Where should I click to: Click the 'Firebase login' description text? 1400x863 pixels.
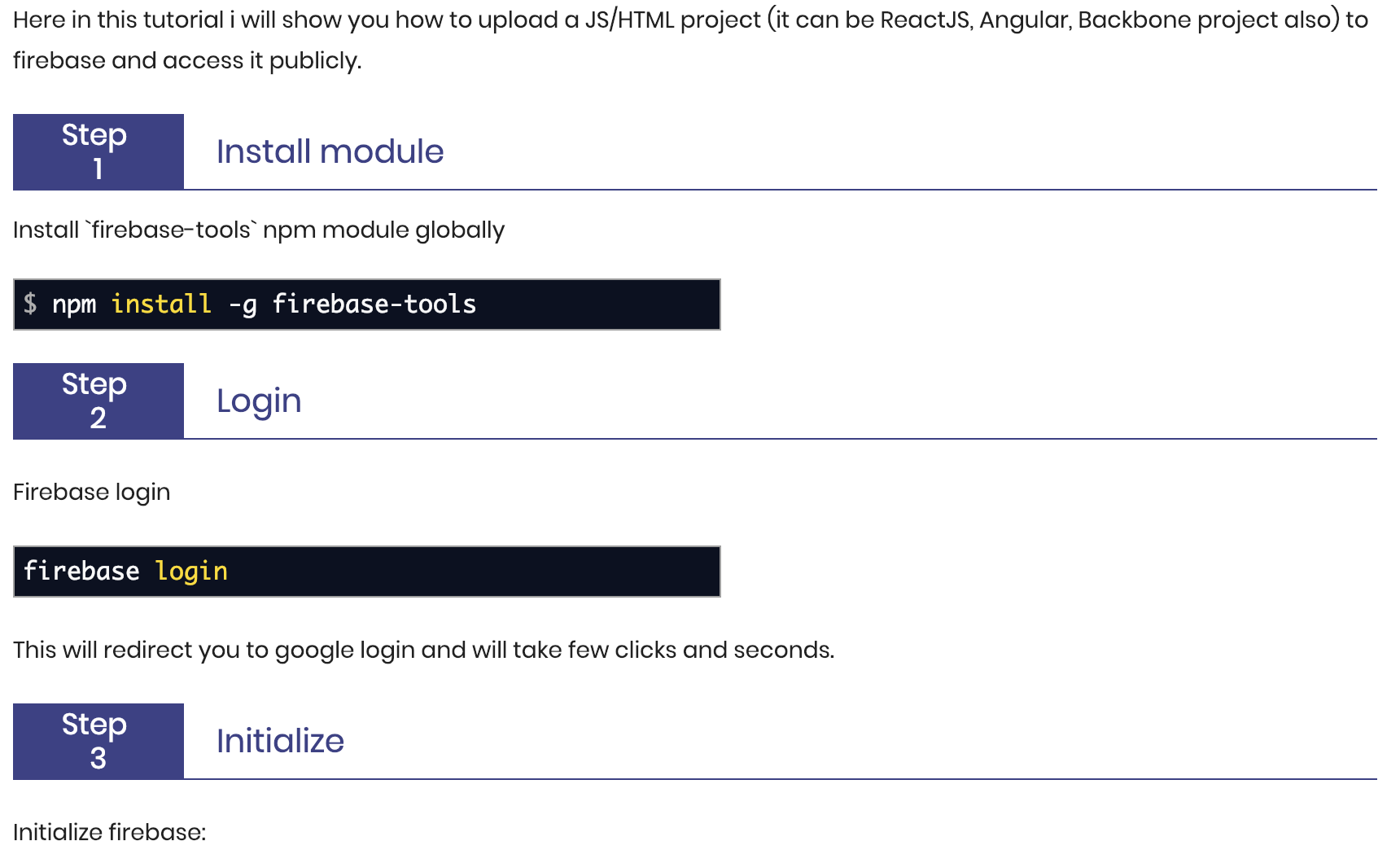point(92,493)
